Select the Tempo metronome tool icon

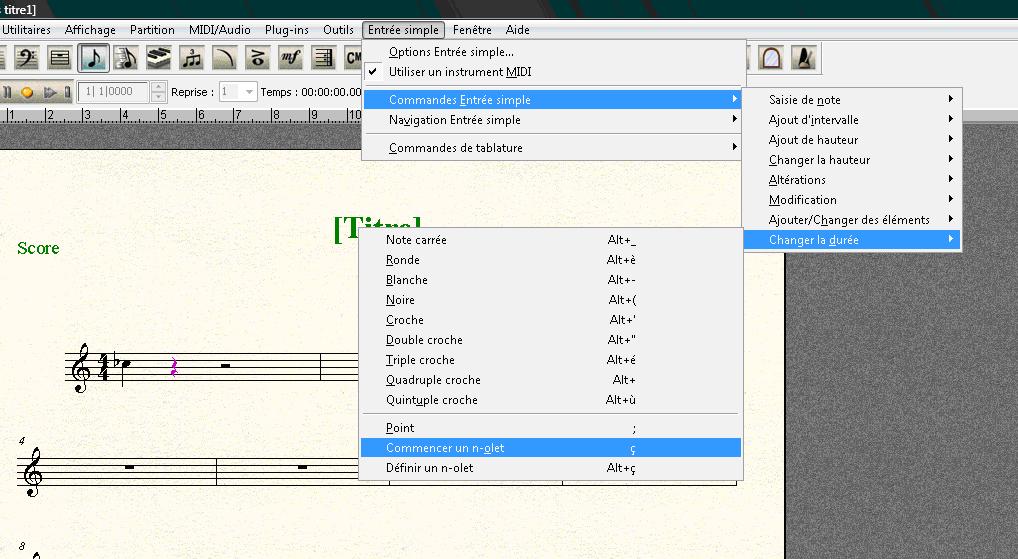click(x=803, y=58)
